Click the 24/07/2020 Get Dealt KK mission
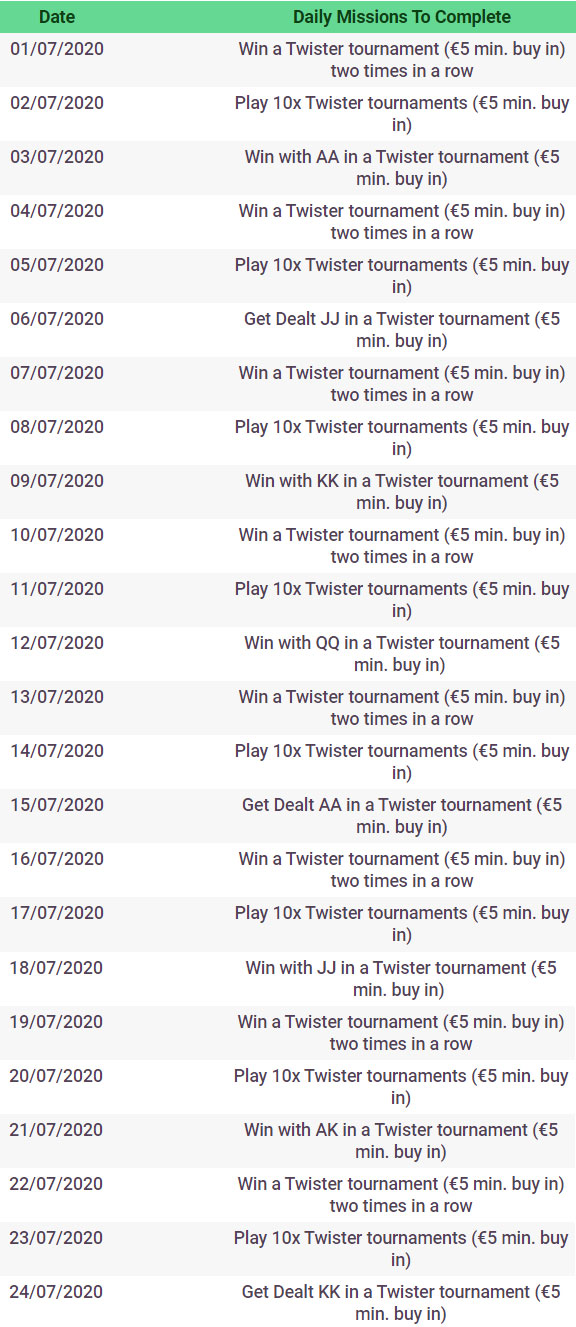 [x=402, y=1303]
